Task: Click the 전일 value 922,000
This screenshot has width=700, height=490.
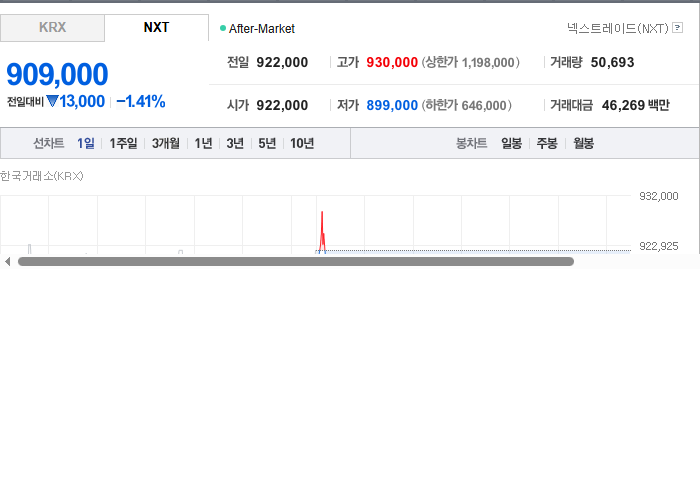Action: (282, 62)
